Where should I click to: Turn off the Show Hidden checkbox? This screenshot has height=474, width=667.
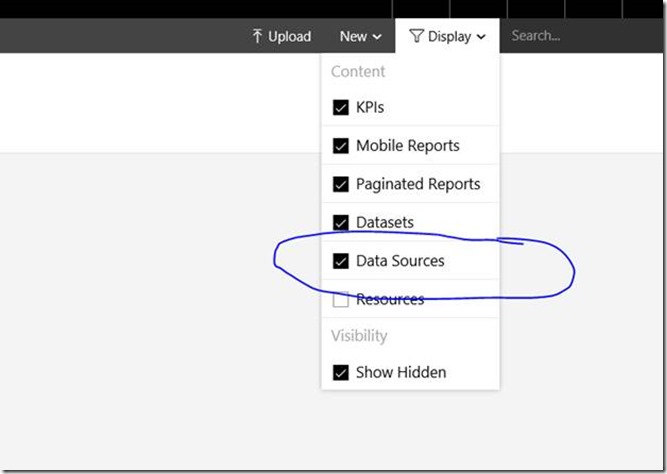coord(341,373)
